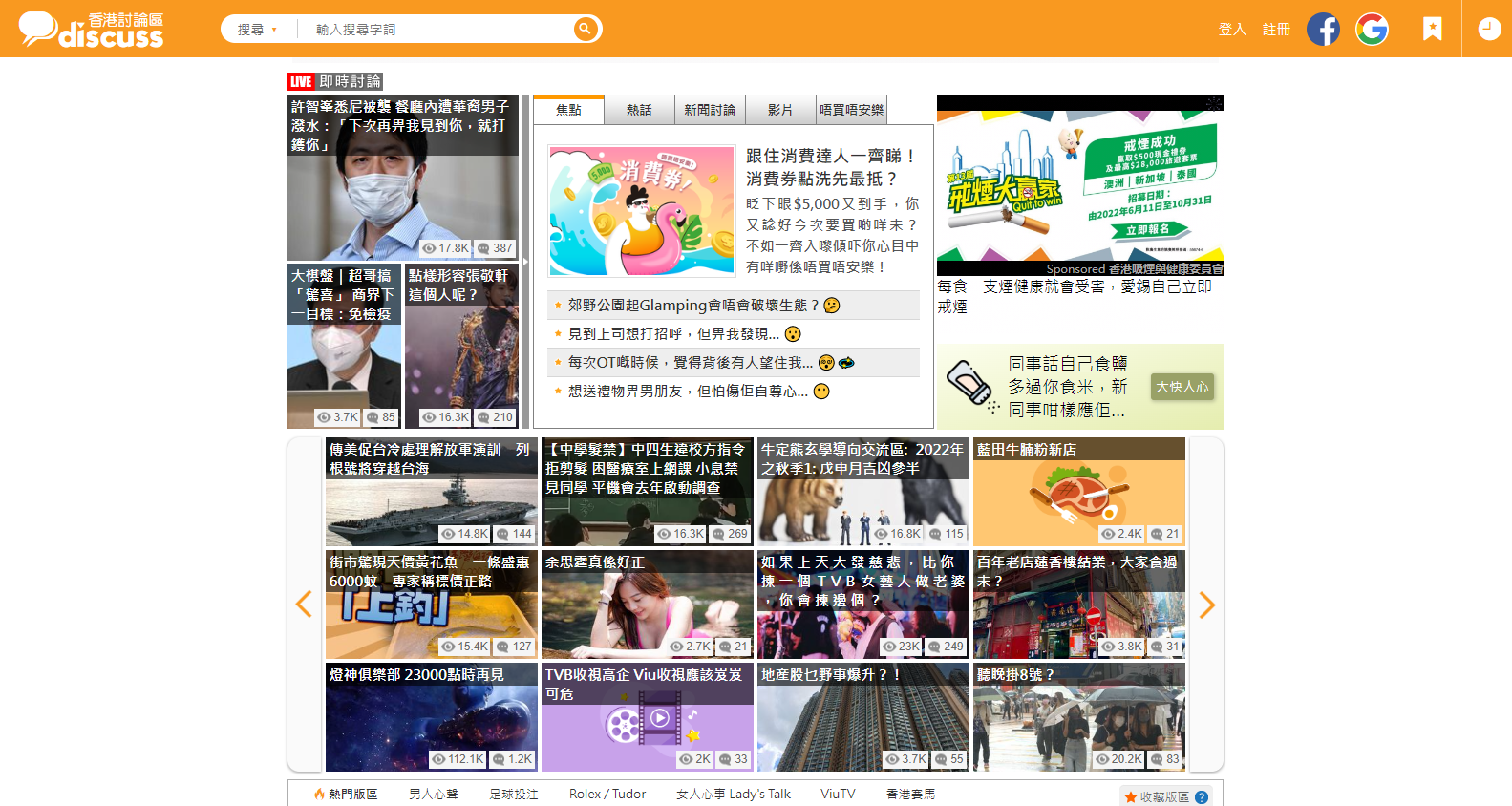Select the 熱話 tab

(x=639, y=110)
